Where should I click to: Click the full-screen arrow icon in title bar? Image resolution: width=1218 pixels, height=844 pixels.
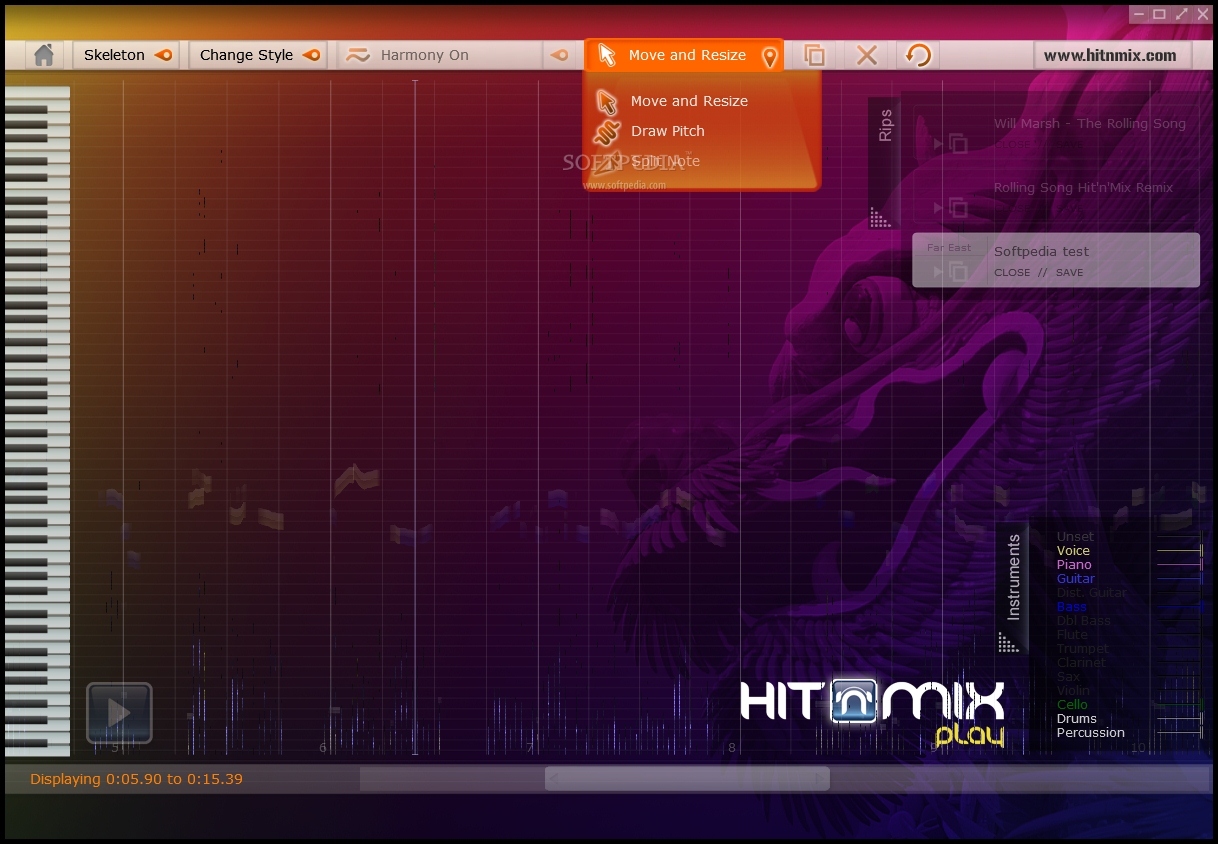coord(1183,14)
